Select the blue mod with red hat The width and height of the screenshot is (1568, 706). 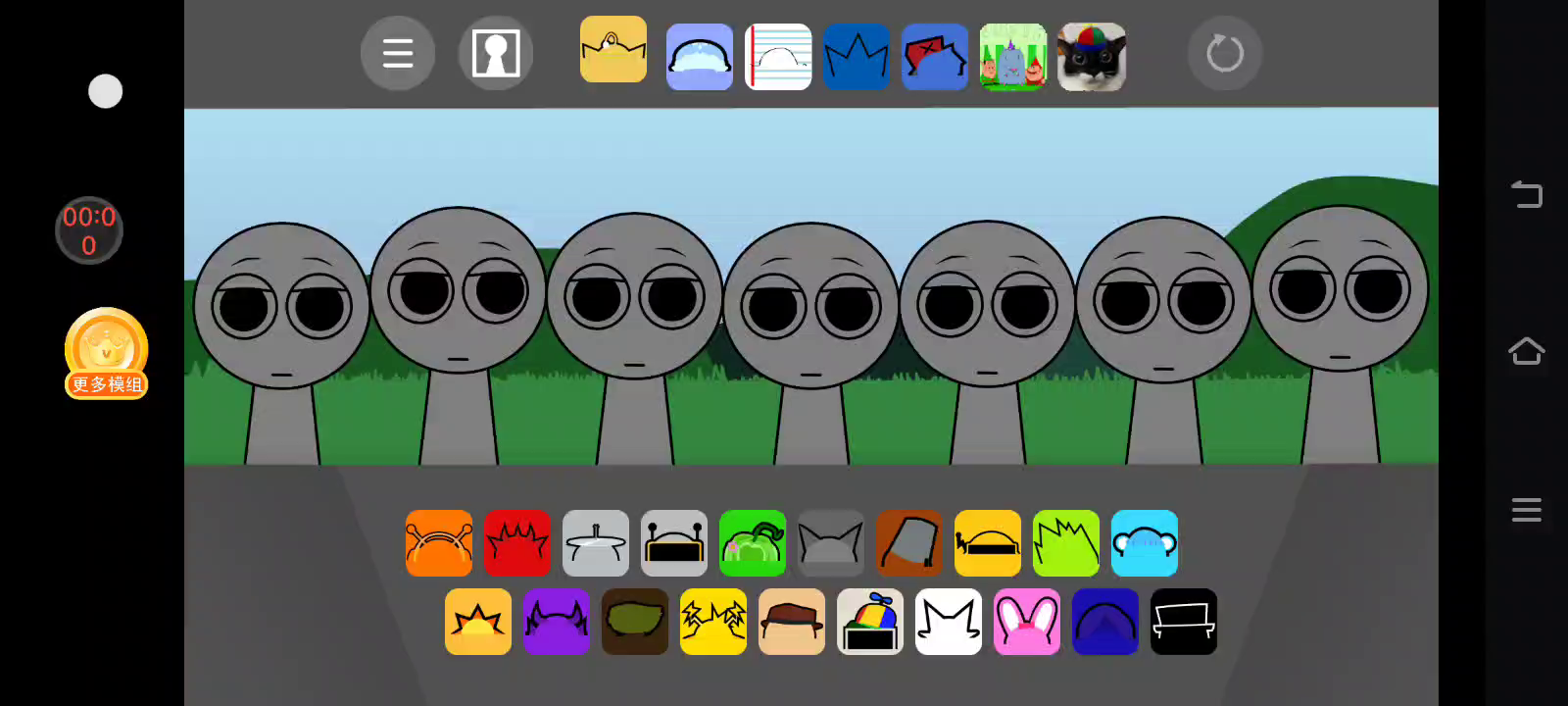tap(935, 57)
